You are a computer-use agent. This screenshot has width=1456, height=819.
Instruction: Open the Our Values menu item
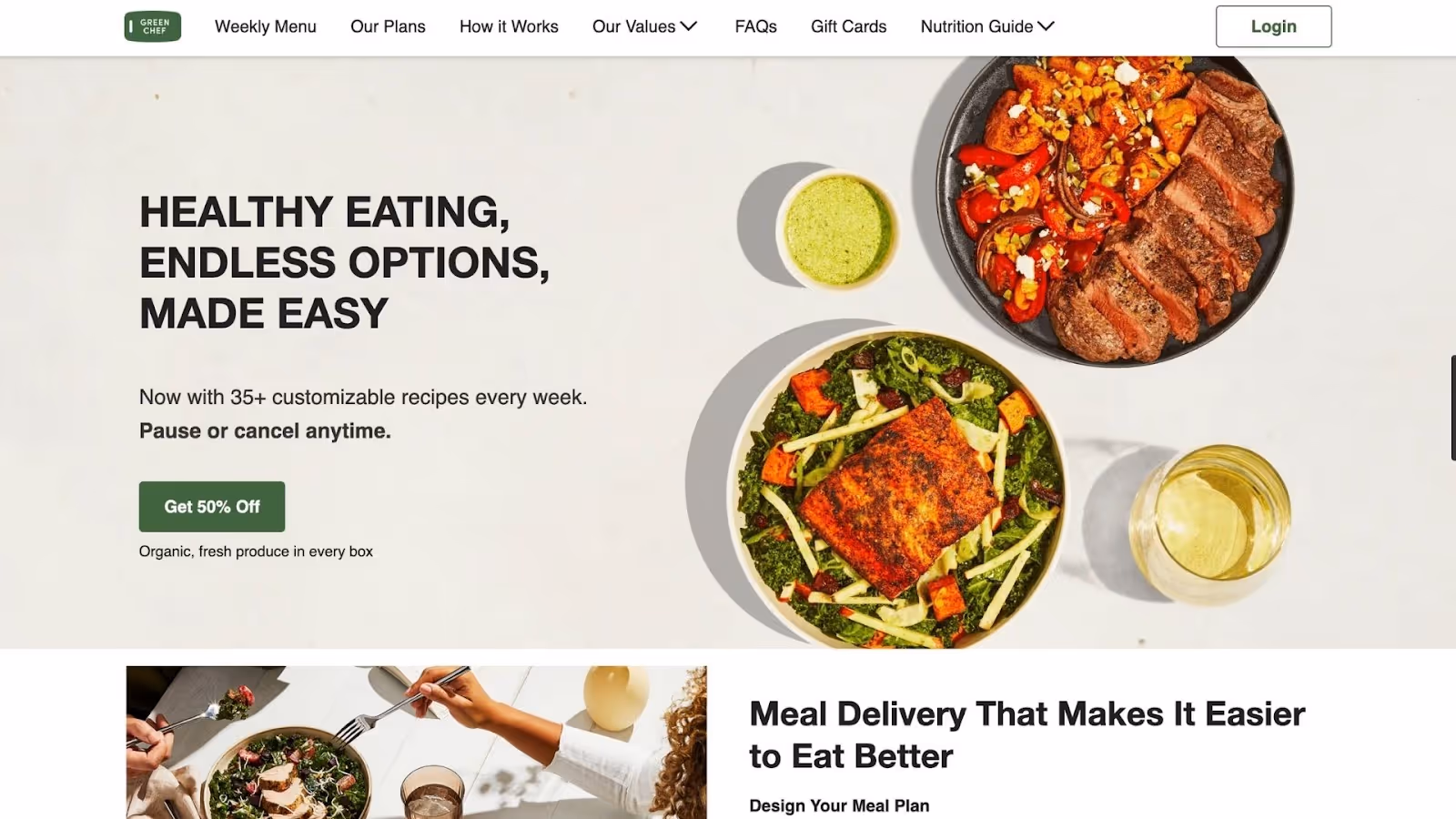[633, 26]
